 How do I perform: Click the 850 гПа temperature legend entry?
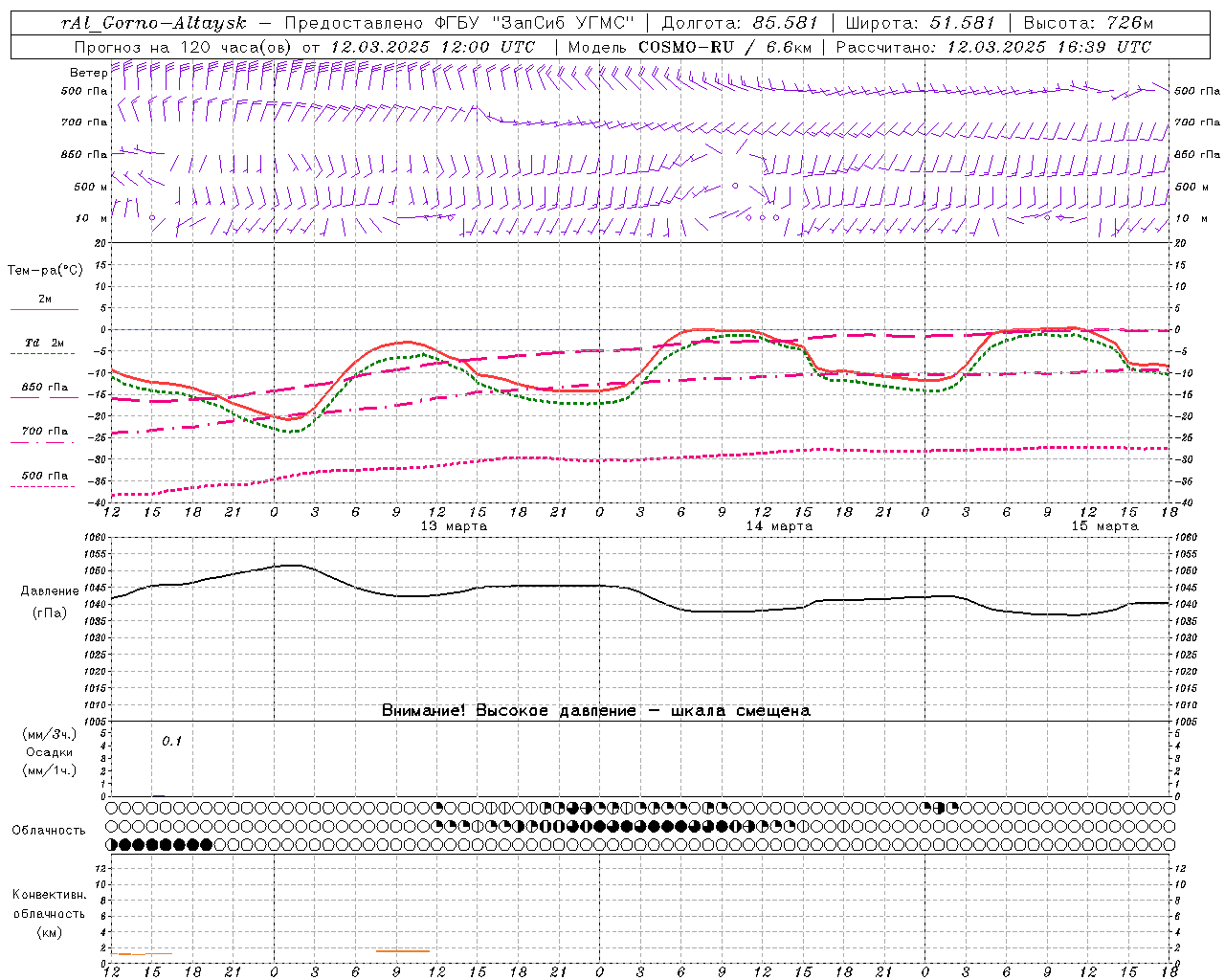[45, 388]
